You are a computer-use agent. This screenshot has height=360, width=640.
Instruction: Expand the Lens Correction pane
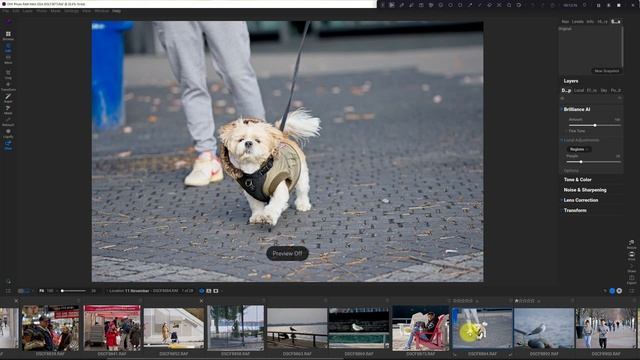click(x=581, y=200)
